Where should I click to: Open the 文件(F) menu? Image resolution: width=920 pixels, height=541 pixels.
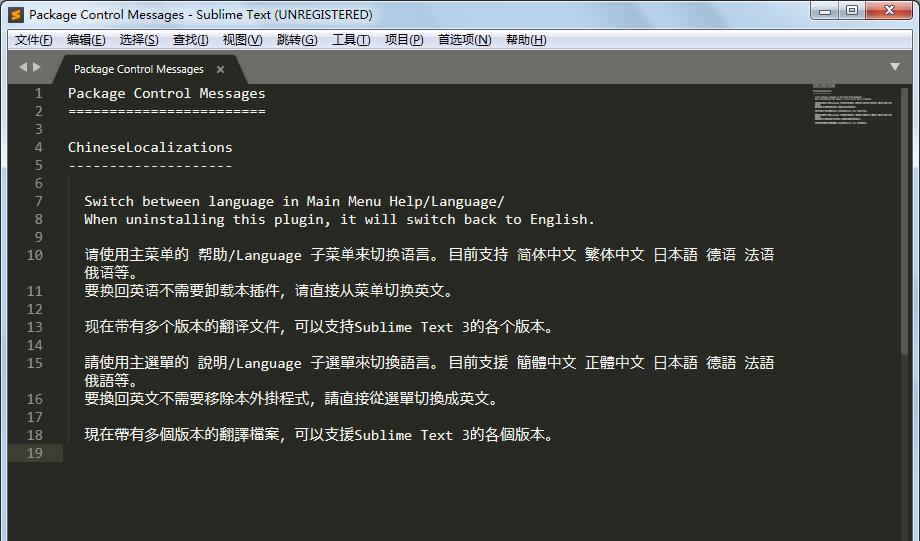tap(33, 40)
